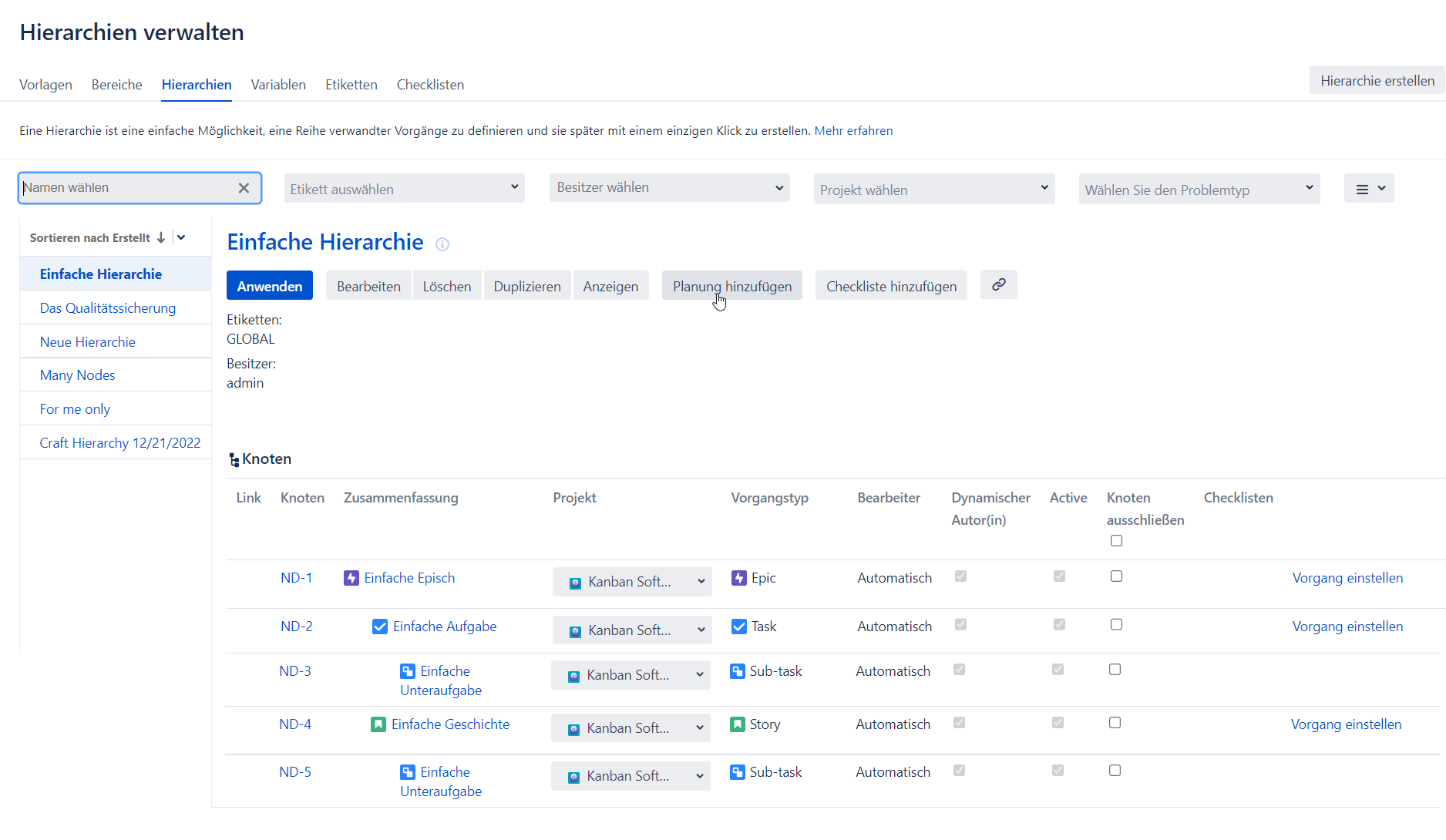Click the Epic icon in ND-1 Vorgangstyp column
The image size is (1446, 840).
(x=738, y=578)
